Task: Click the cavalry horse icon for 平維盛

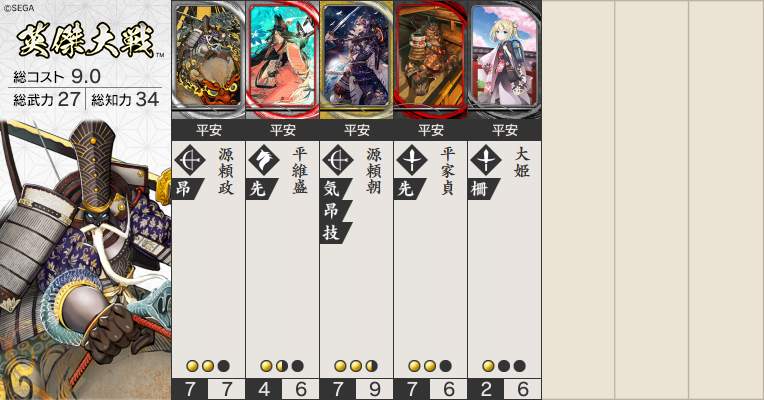Action: 264,160
